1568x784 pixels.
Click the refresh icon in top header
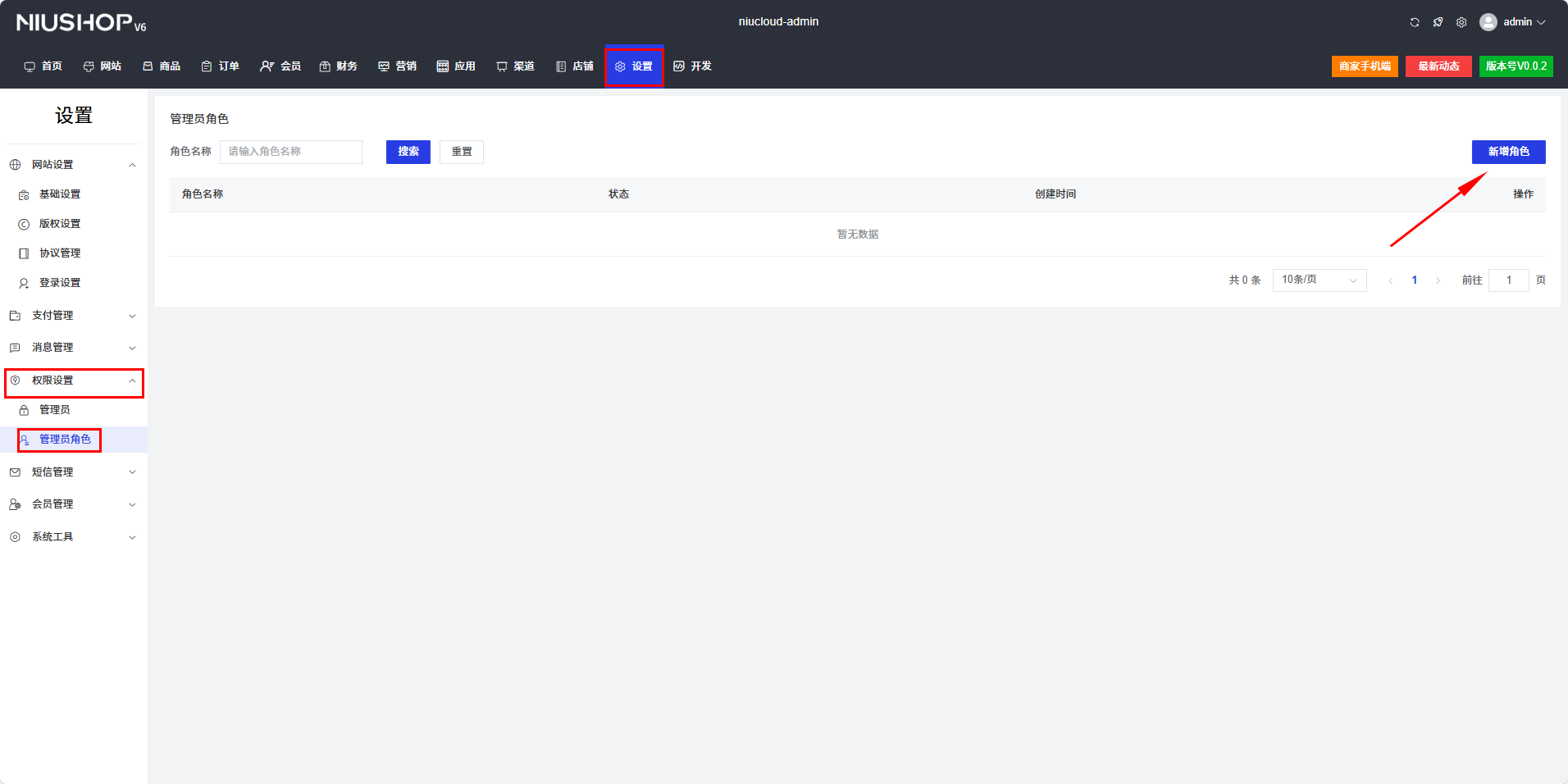click(x=1415, y=22)
